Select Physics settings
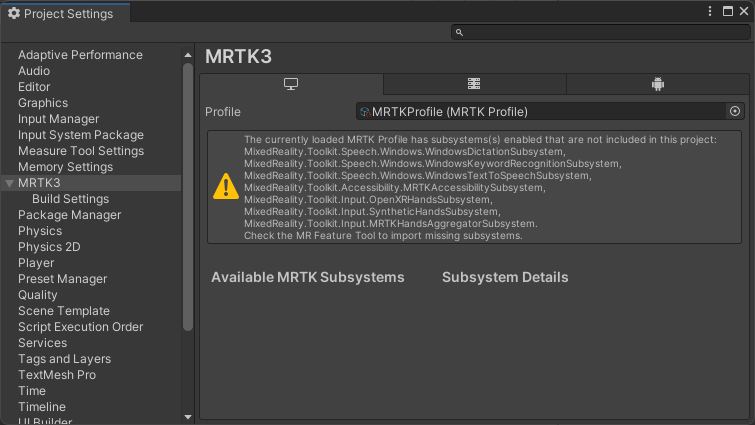The image size is (755, 425). click(x=40, y=231)
